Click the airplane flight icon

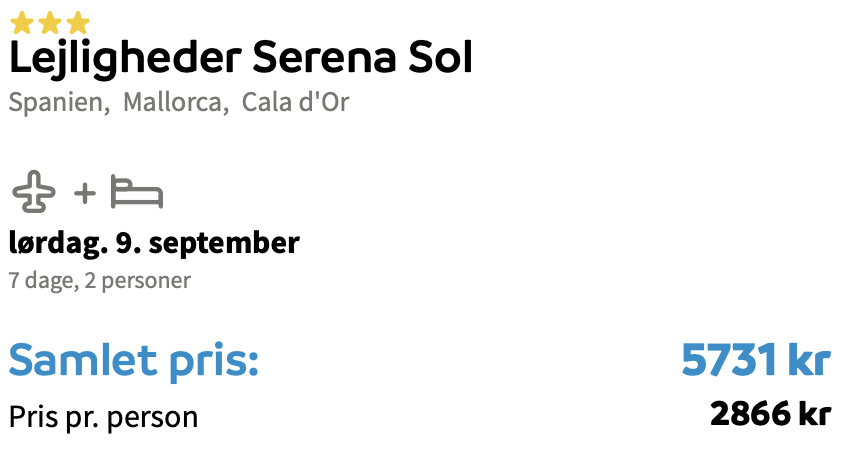coord(34,192)
